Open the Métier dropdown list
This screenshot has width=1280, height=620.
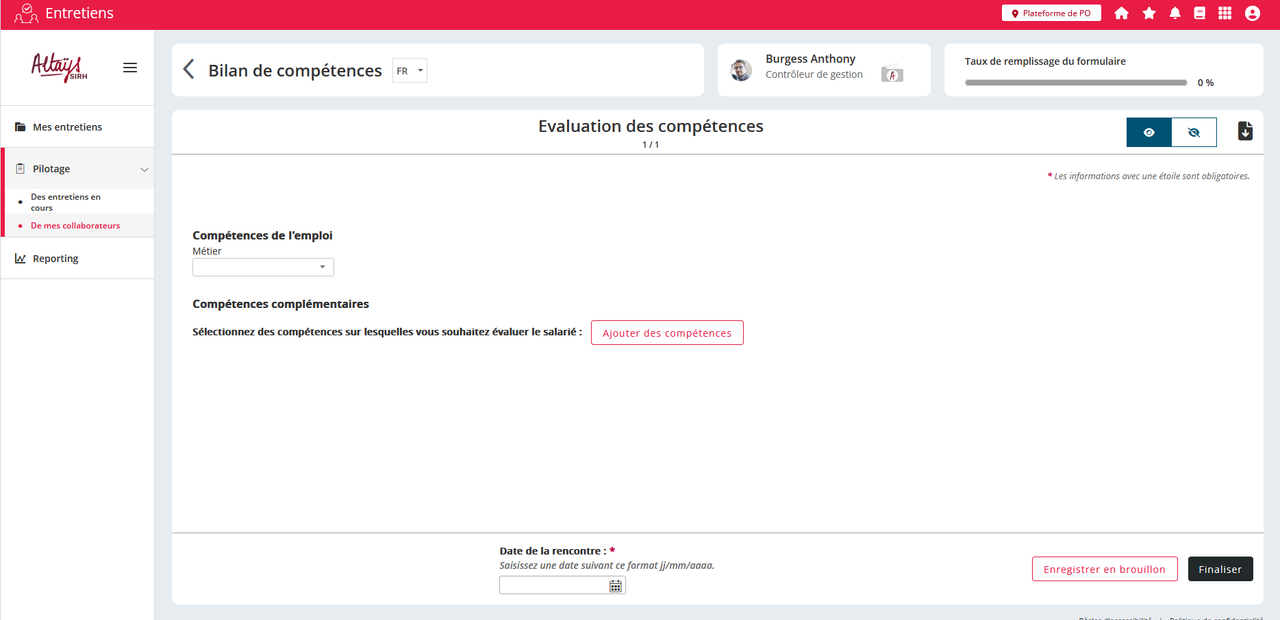tap(263, 267)
